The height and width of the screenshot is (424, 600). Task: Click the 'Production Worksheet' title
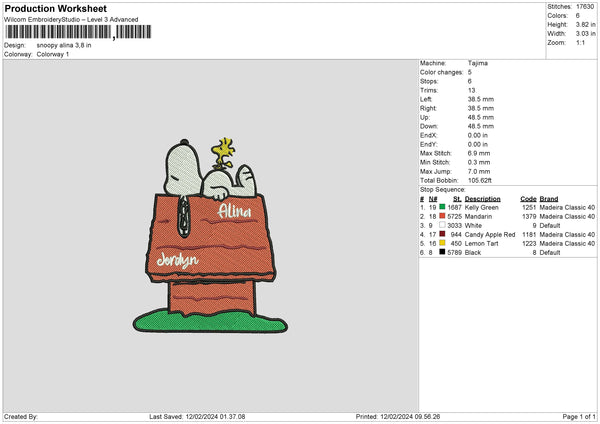(x=55, y=8)
